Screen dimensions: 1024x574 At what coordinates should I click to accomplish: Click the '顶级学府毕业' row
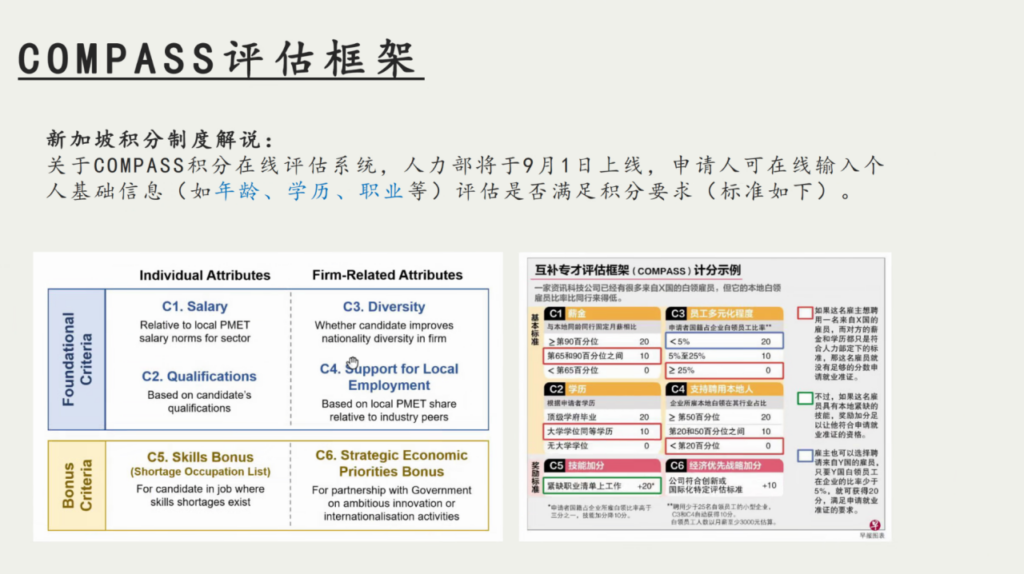pos(601,417)
